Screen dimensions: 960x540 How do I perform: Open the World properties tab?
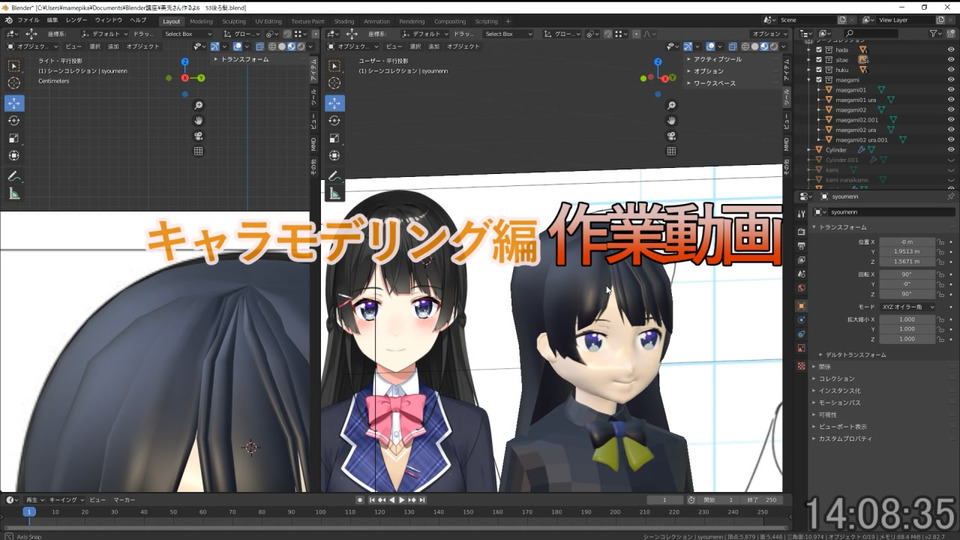tap(801, 288)
